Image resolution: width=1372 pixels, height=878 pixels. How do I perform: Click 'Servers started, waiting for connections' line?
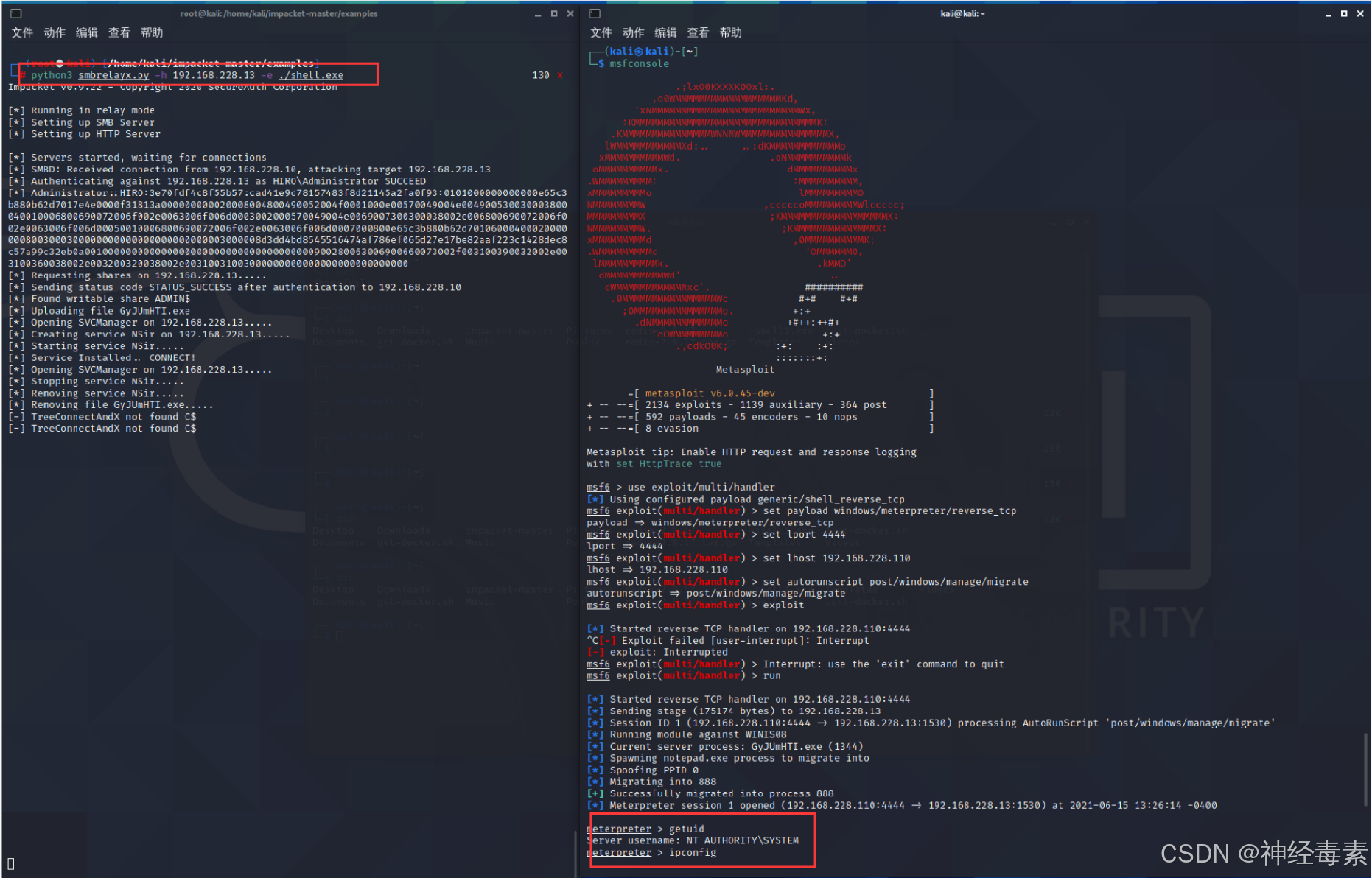(x=138, y=158)
